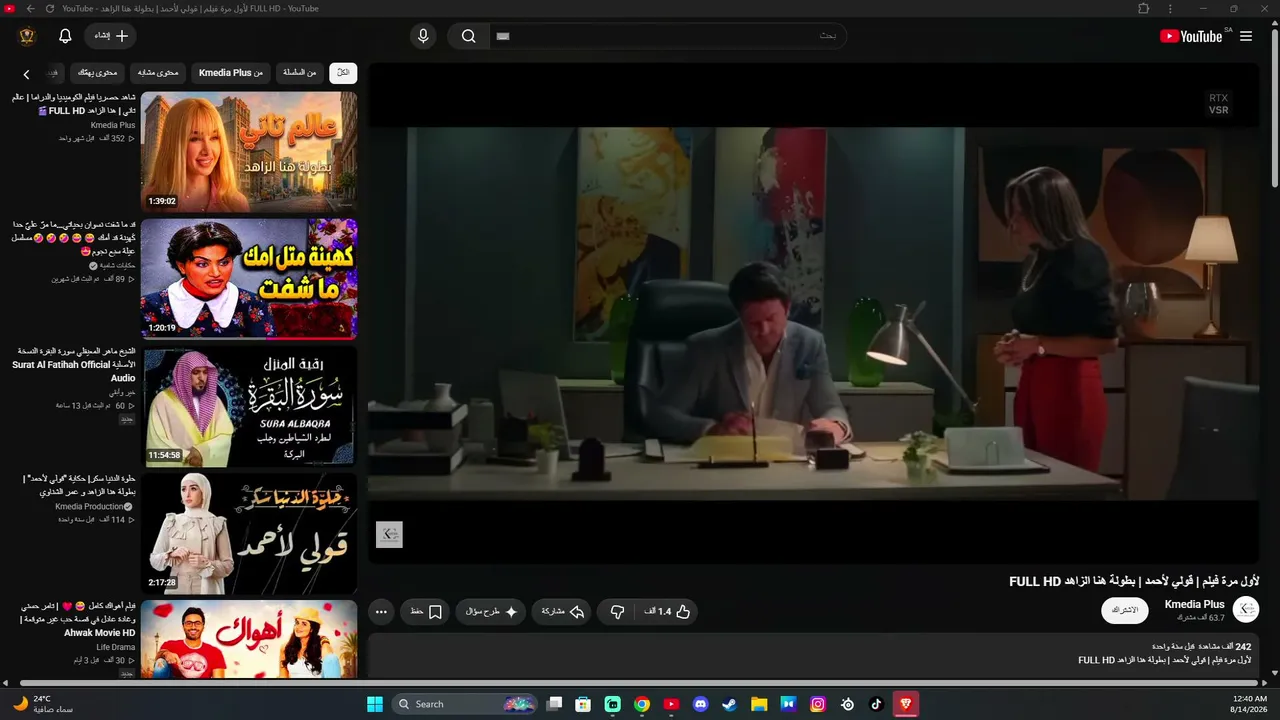The image size is (1280, 720).
Task: Click the video player to pause
Action: click(814, 313)
